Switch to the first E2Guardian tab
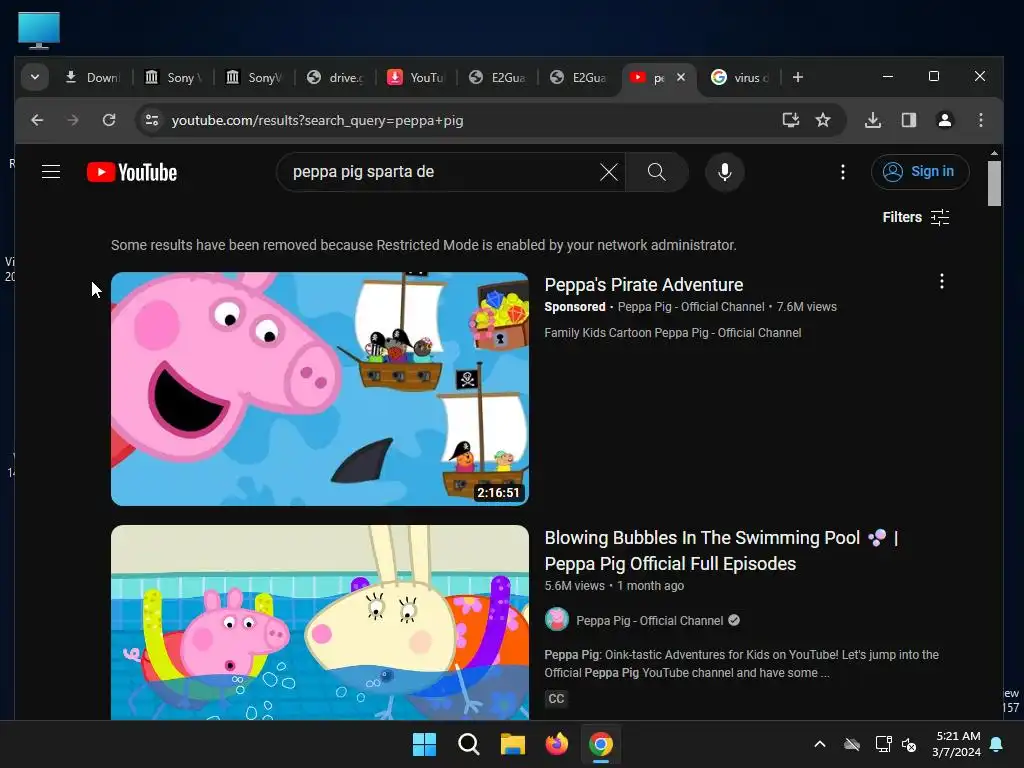The height and width of the screenshot is (768, 1024). coord(496,78)
